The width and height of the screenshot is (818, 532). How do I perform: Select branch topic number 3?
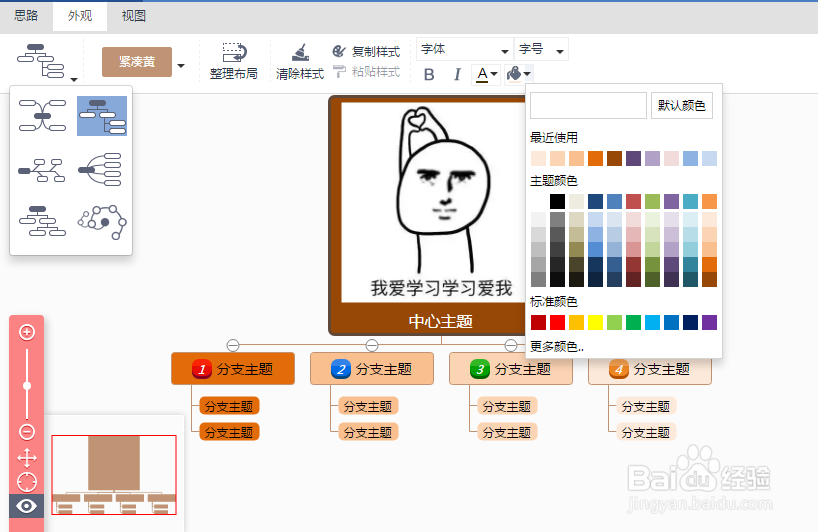click(x=511, y=369)
